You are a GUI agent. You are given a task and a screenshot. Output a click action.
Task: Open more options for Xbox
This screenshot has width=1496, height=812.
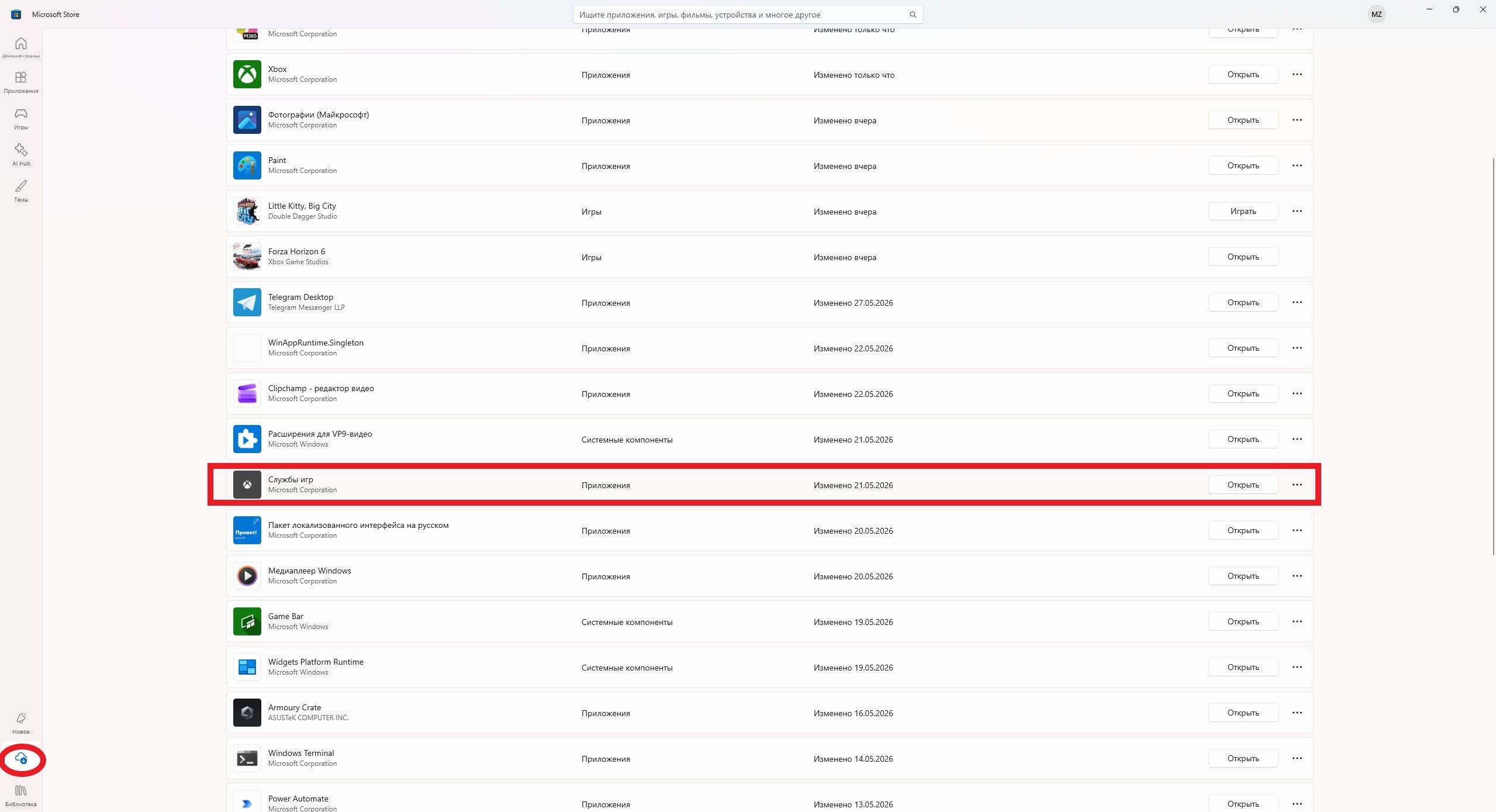pyautogui.click(x=1297, y=74)
